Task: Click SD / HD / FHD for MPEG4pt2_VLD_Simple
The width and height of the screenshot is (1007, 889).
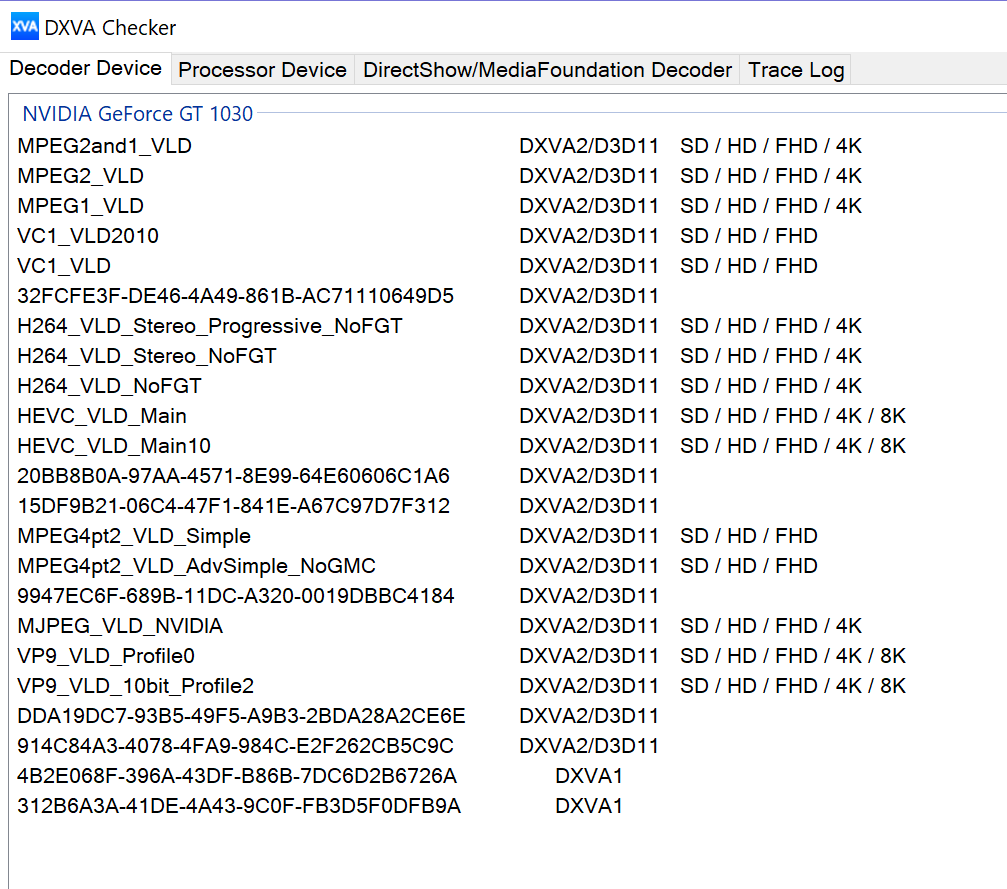Action: point(749,536)
